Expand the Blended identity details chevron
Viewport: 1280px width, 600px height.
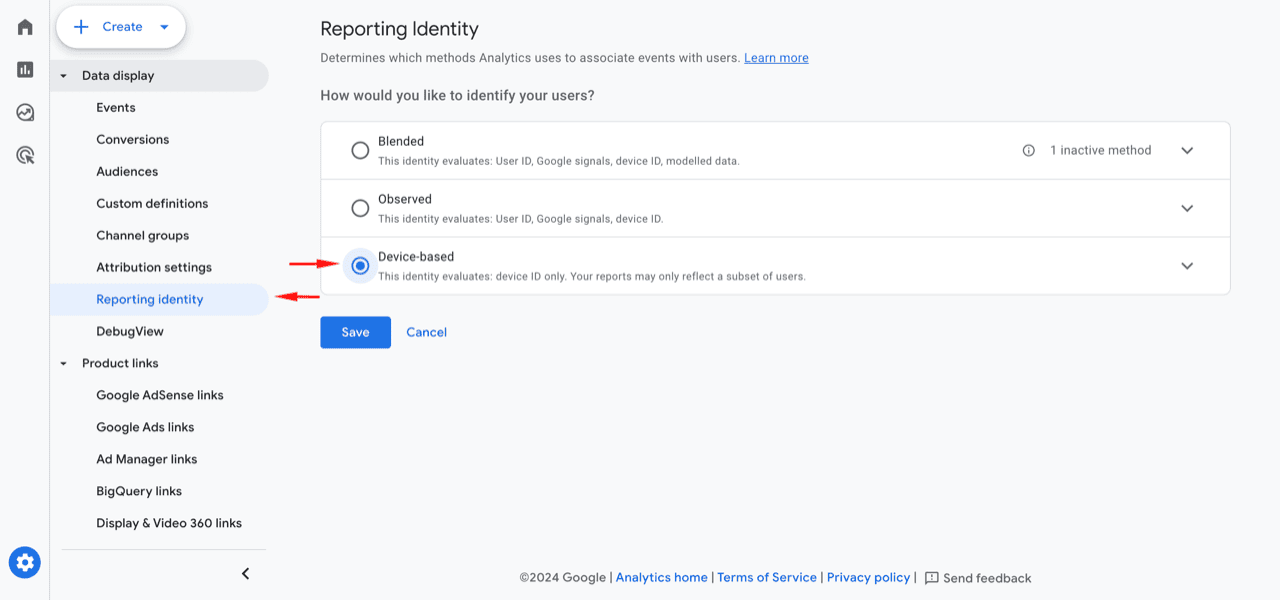tap(1187, 151)
